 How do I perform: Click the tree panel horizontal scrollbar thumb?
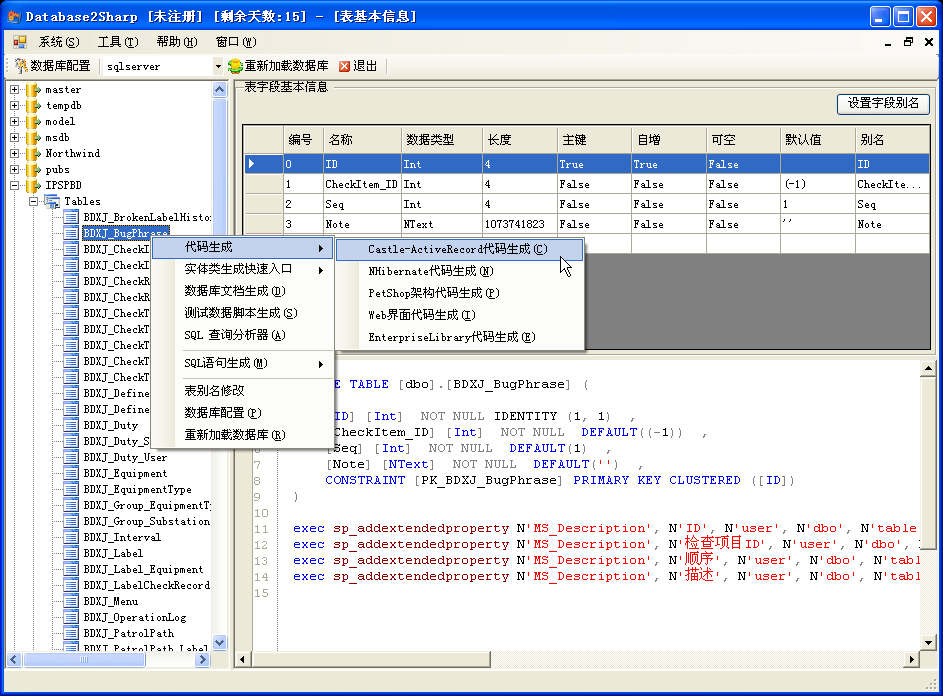click(x=85, y=660)
